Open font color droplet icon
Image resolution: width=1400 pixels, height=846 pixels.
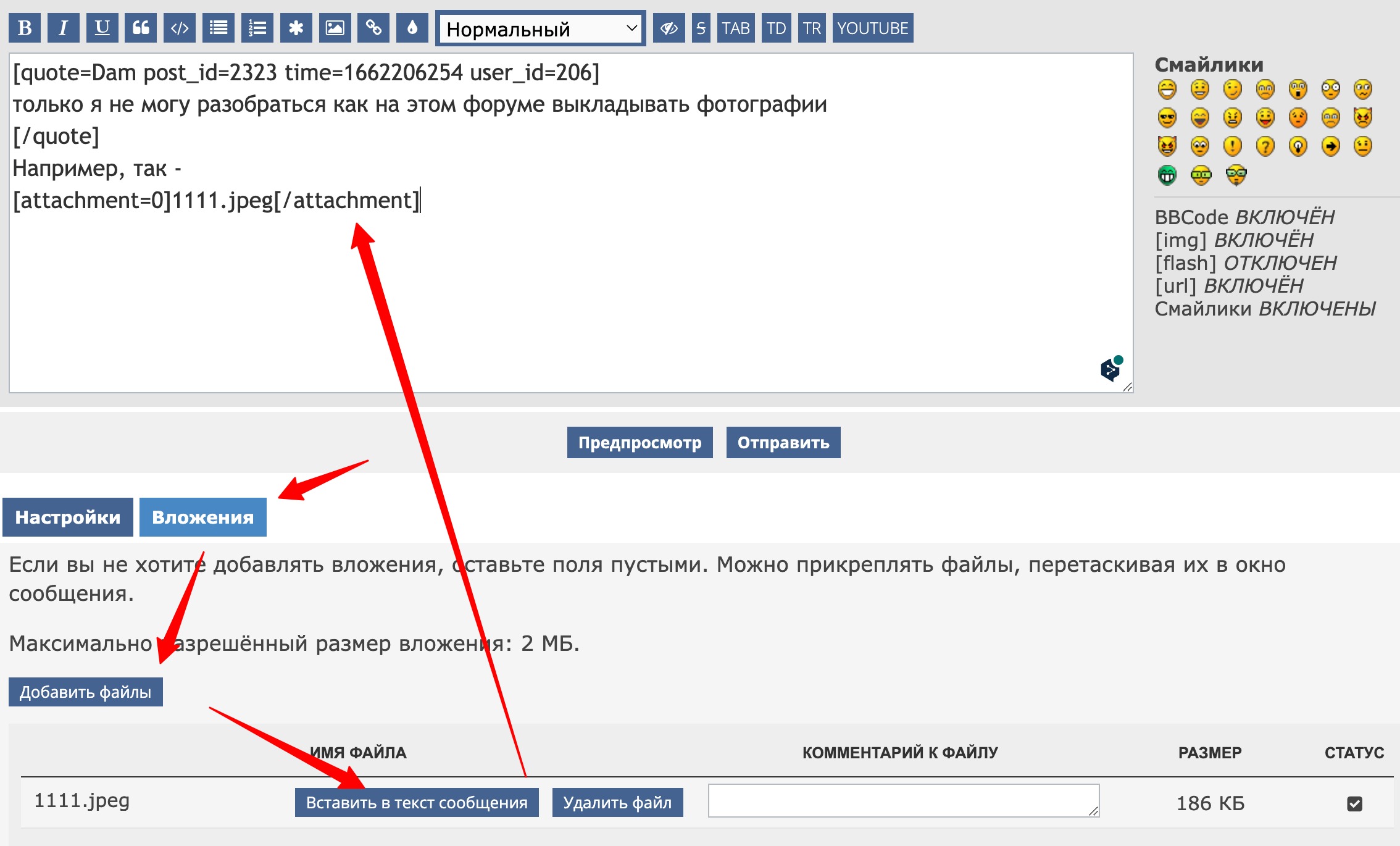(x=412, y=28)
